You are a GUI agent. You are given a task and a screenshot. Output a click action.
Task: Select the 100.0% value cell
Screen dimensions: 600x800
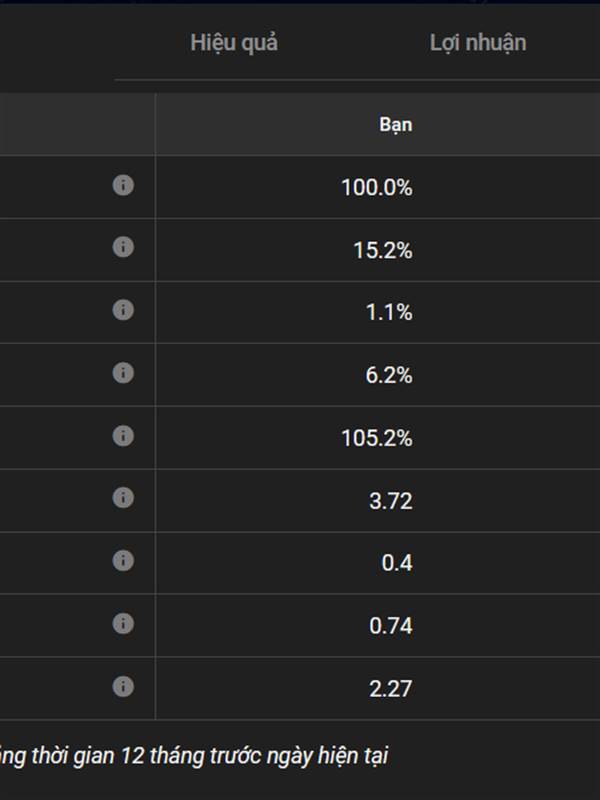(x=377, y=187)
